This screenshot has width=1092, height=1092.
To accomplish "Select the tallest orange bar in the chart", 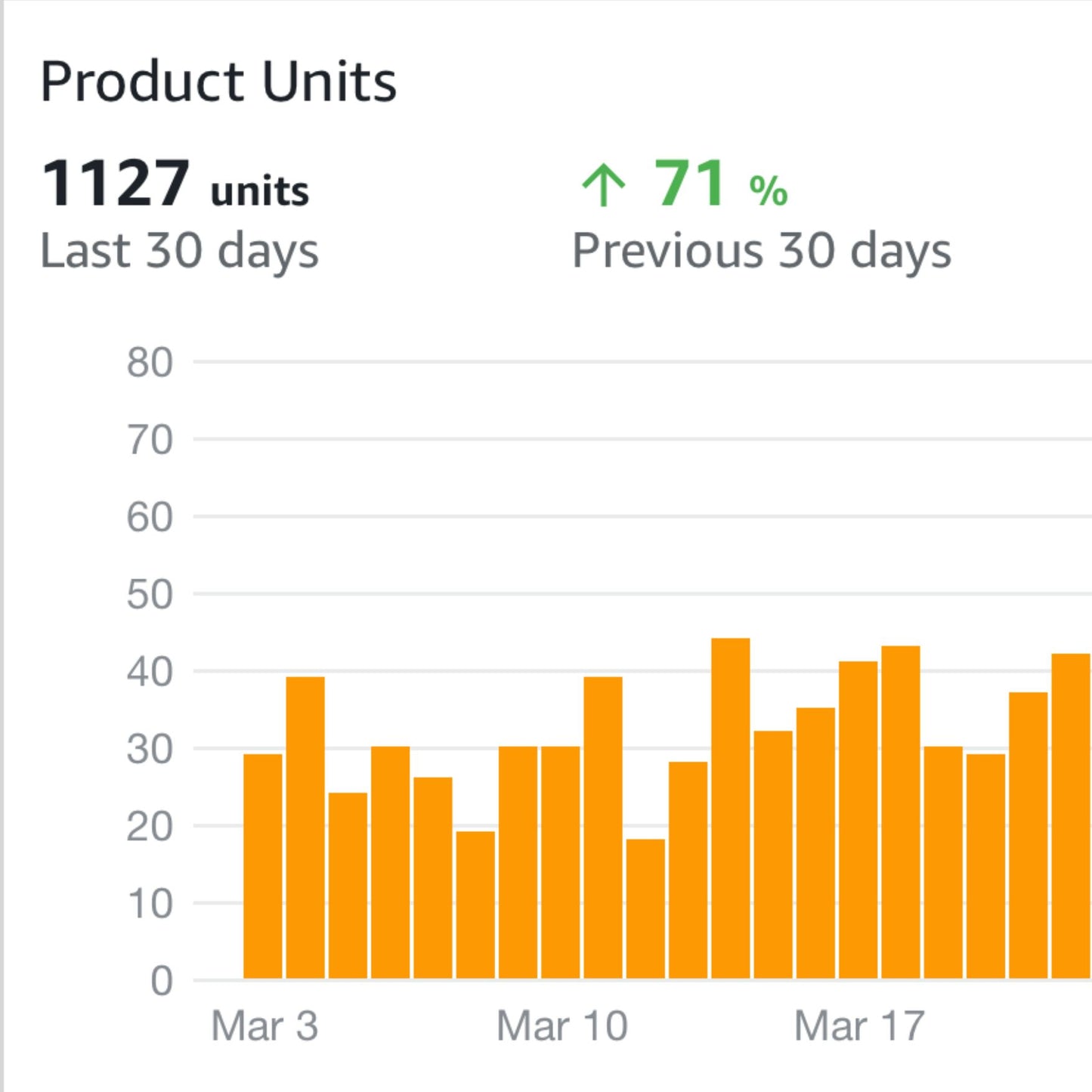I will (731, 809).
